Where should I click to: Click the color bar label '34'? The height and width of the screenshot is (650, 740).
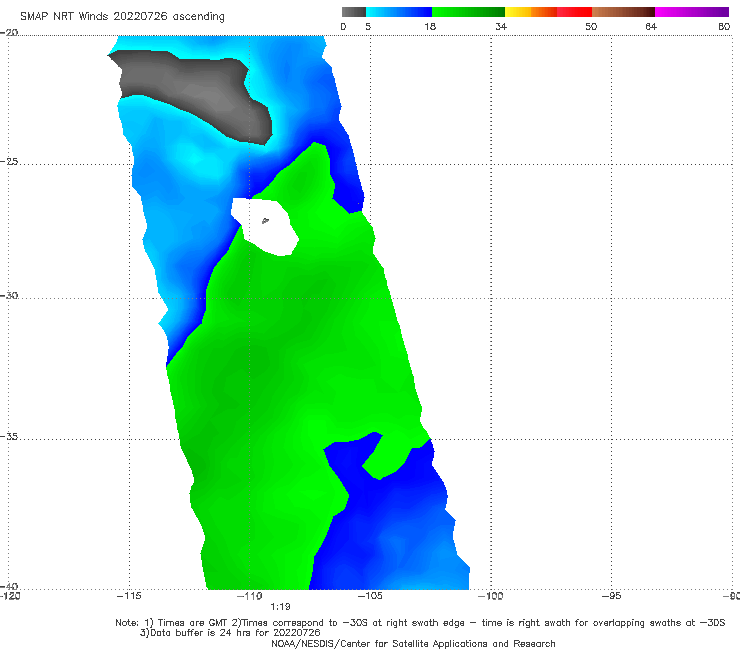click(x=501, y=26)
